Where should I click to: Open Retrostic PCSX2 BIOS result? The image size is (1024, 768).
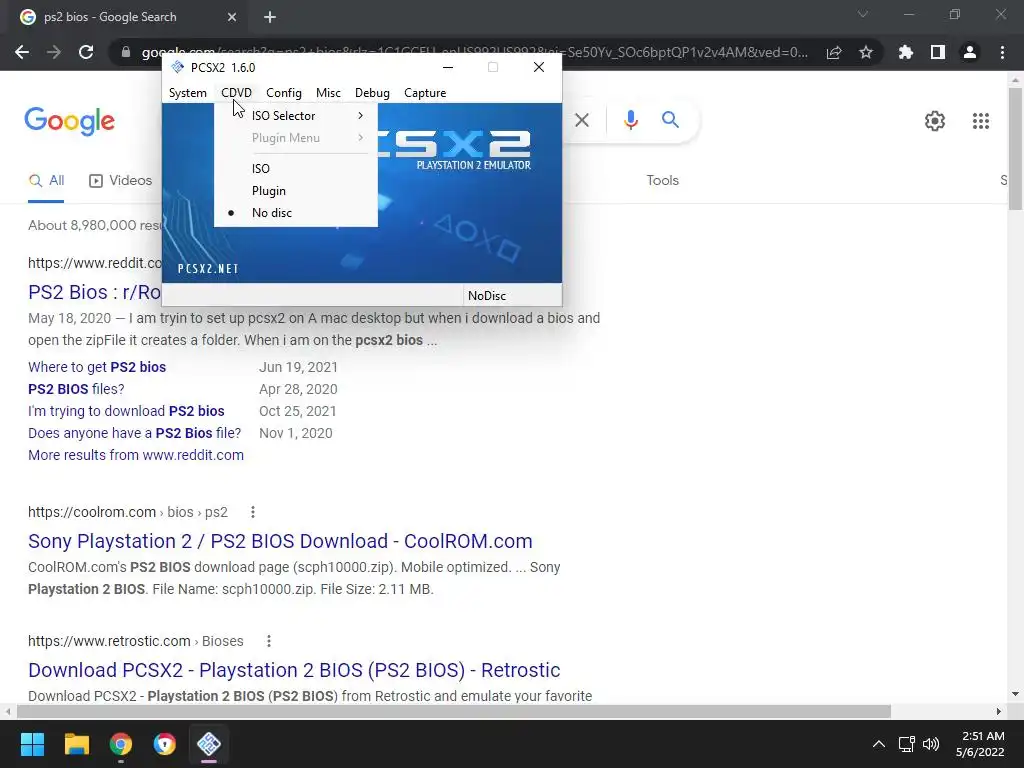pyautogui.click(x=294, y=670)
